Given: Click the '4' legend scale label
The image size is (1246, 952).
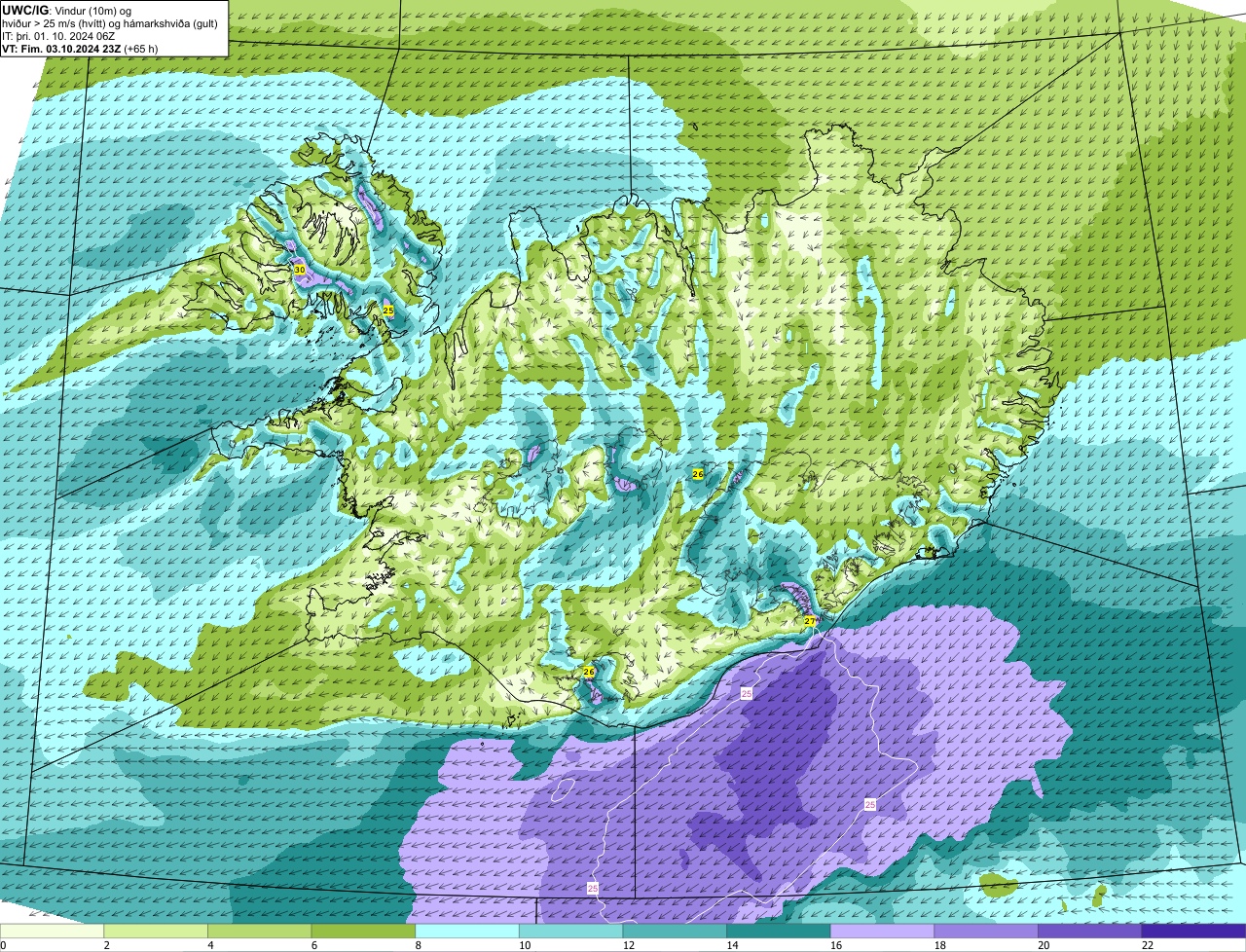Looking at the screenshot, I should [210, 945].
